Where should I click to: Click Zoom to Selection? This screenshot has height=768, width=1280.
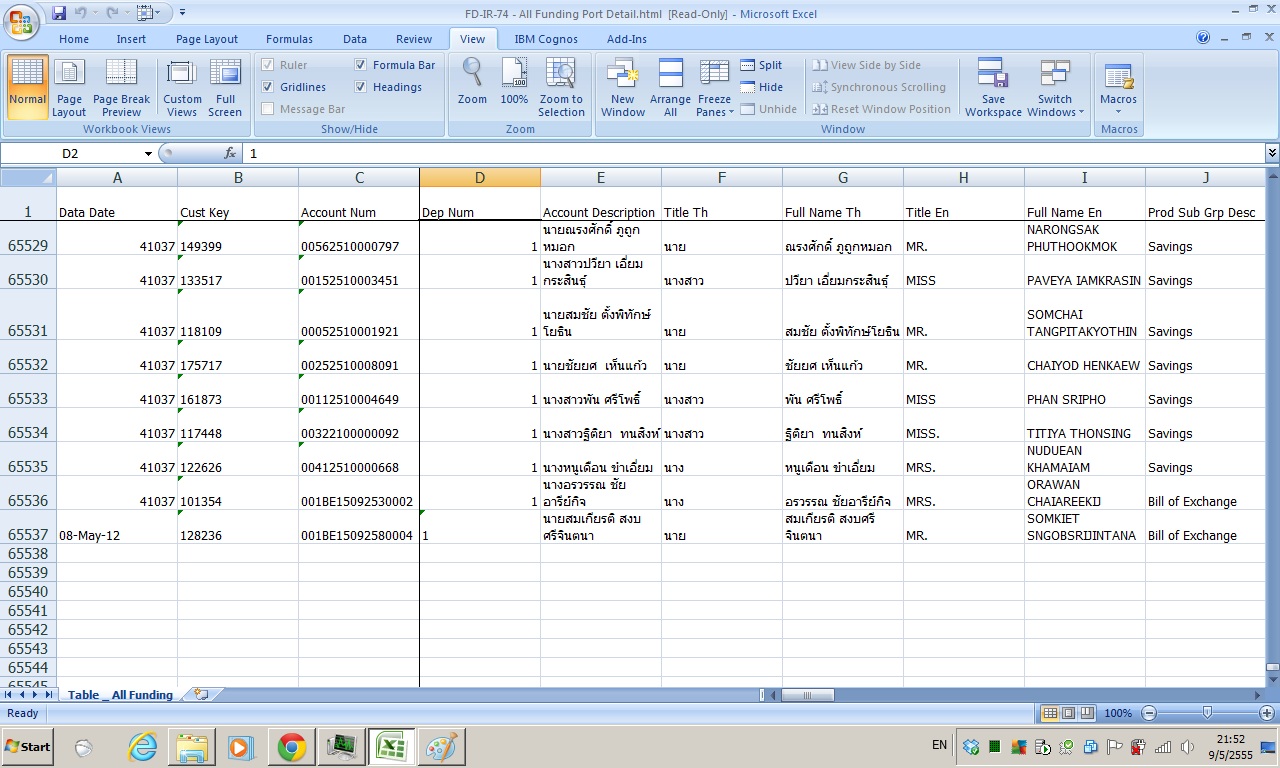561,87
